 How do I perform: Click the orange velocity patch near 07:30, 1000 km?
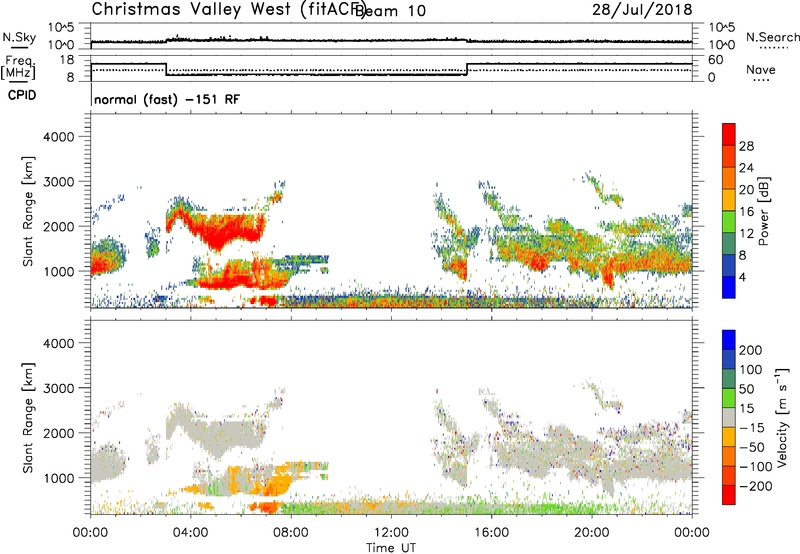click(277, 482)
